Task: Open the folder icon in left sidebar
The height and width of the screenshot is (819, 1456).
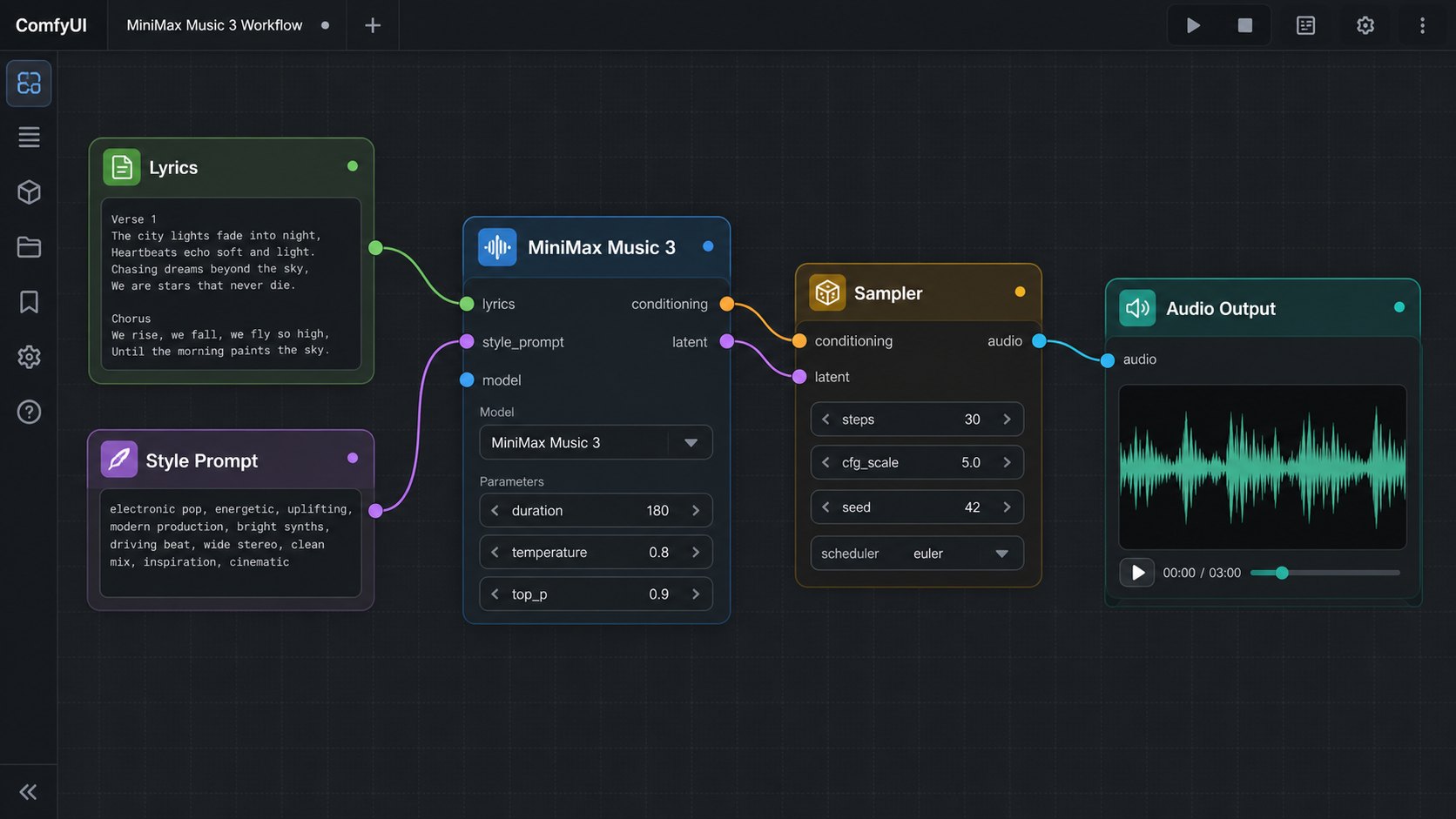Action: pyautogui.click(x=29, y=247)
